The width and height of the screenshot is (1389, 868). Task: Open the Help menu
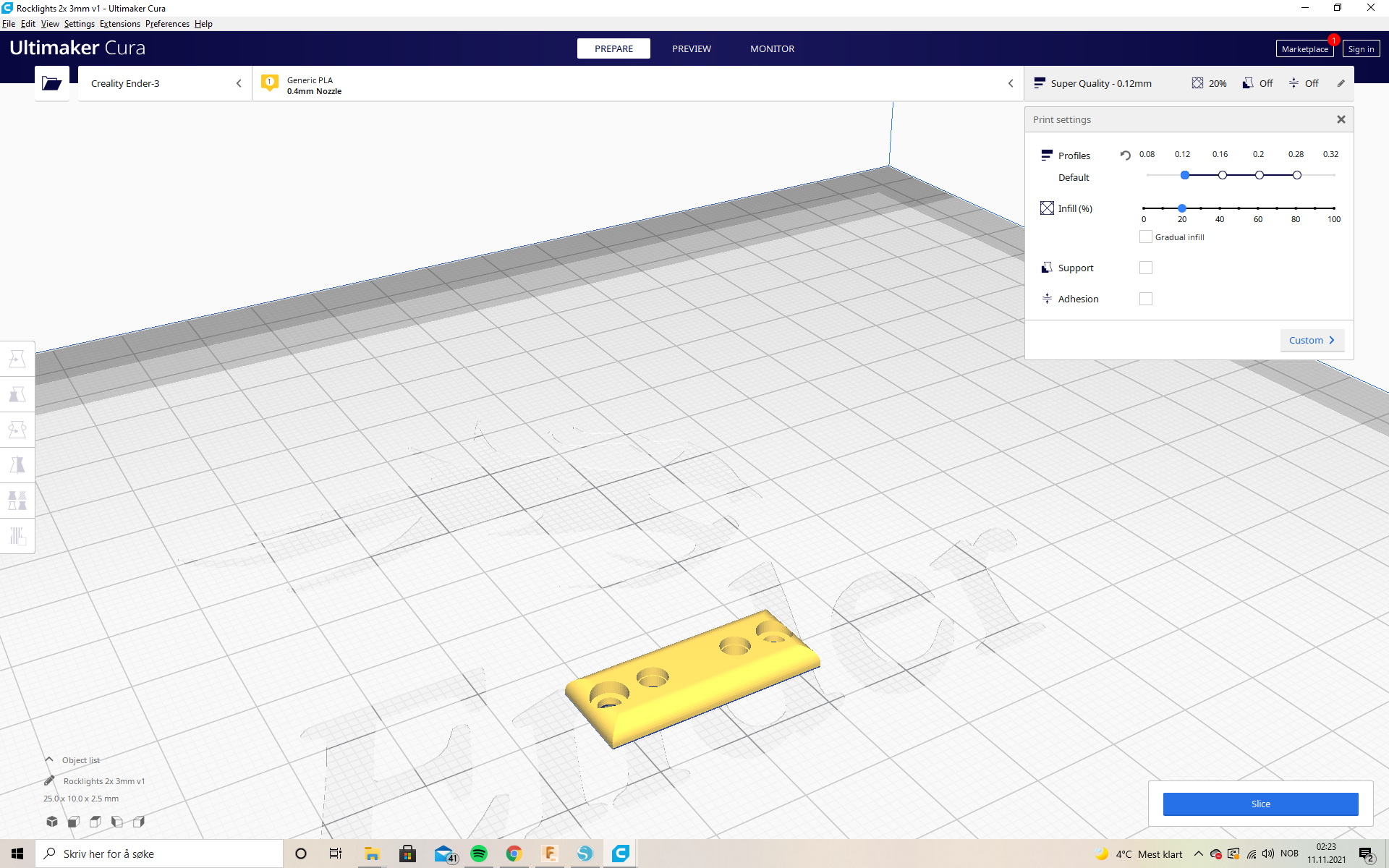(x=203, y=24)
